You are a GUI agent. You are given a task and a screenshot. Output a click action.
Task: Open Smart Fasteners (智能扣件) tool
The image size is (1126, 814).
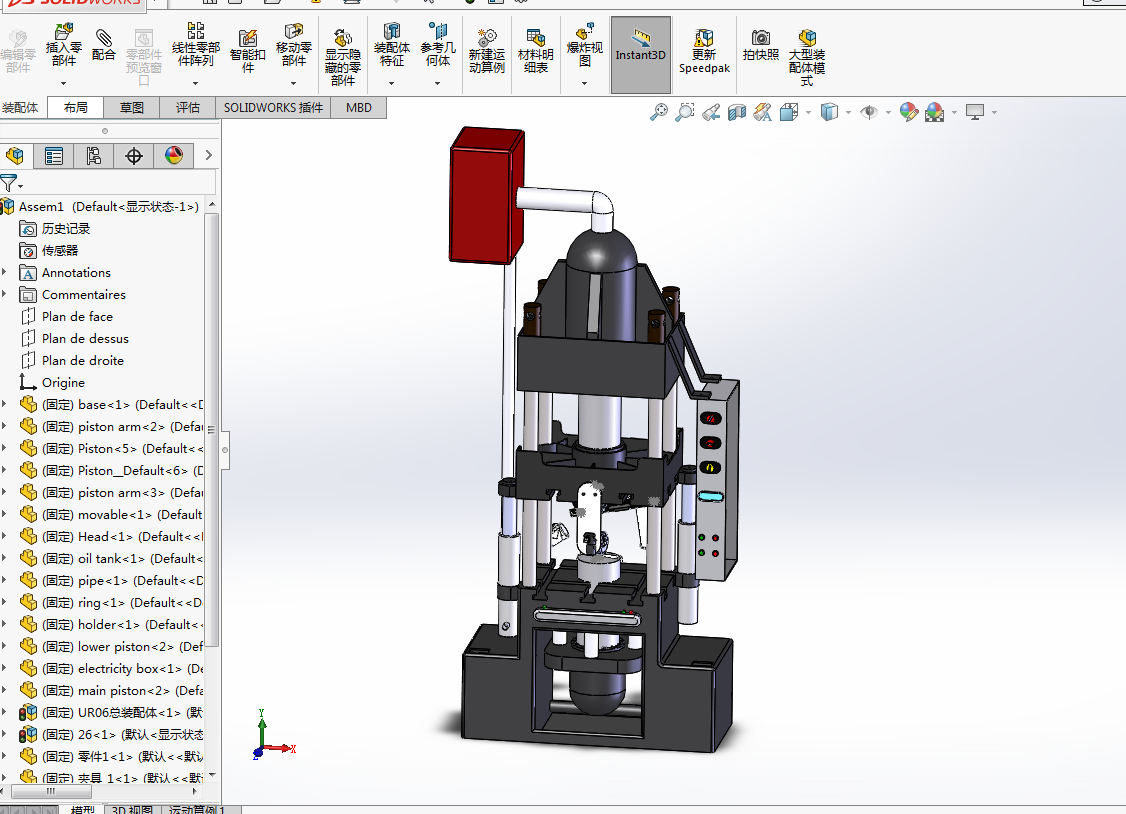248,50
